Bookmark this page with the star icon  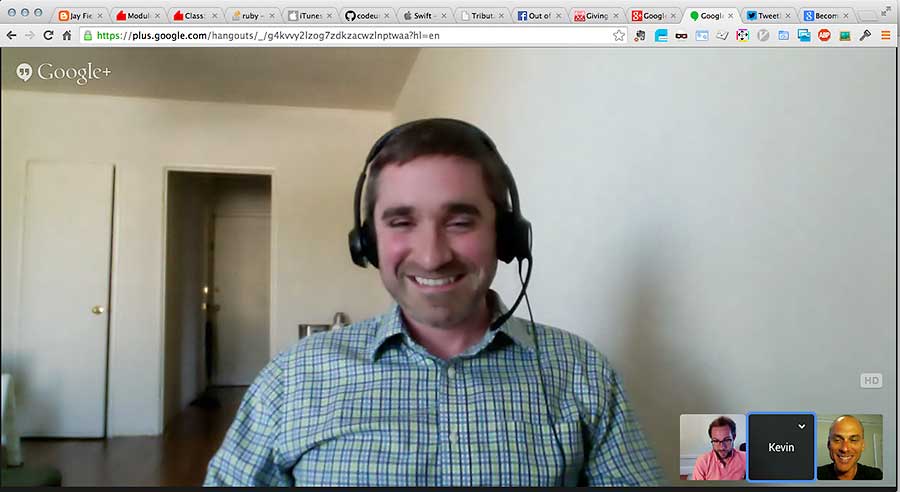(619, 35)
